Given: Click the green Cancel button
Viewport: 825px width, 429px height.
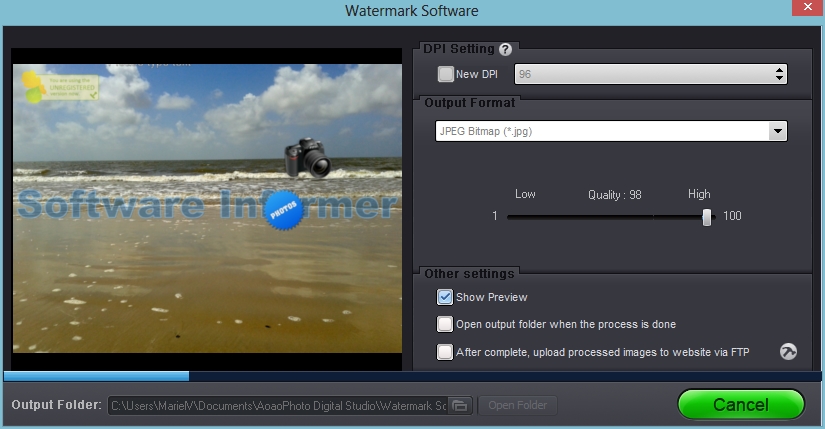Looking at the screenshot, I should click(x=741, y=405).
